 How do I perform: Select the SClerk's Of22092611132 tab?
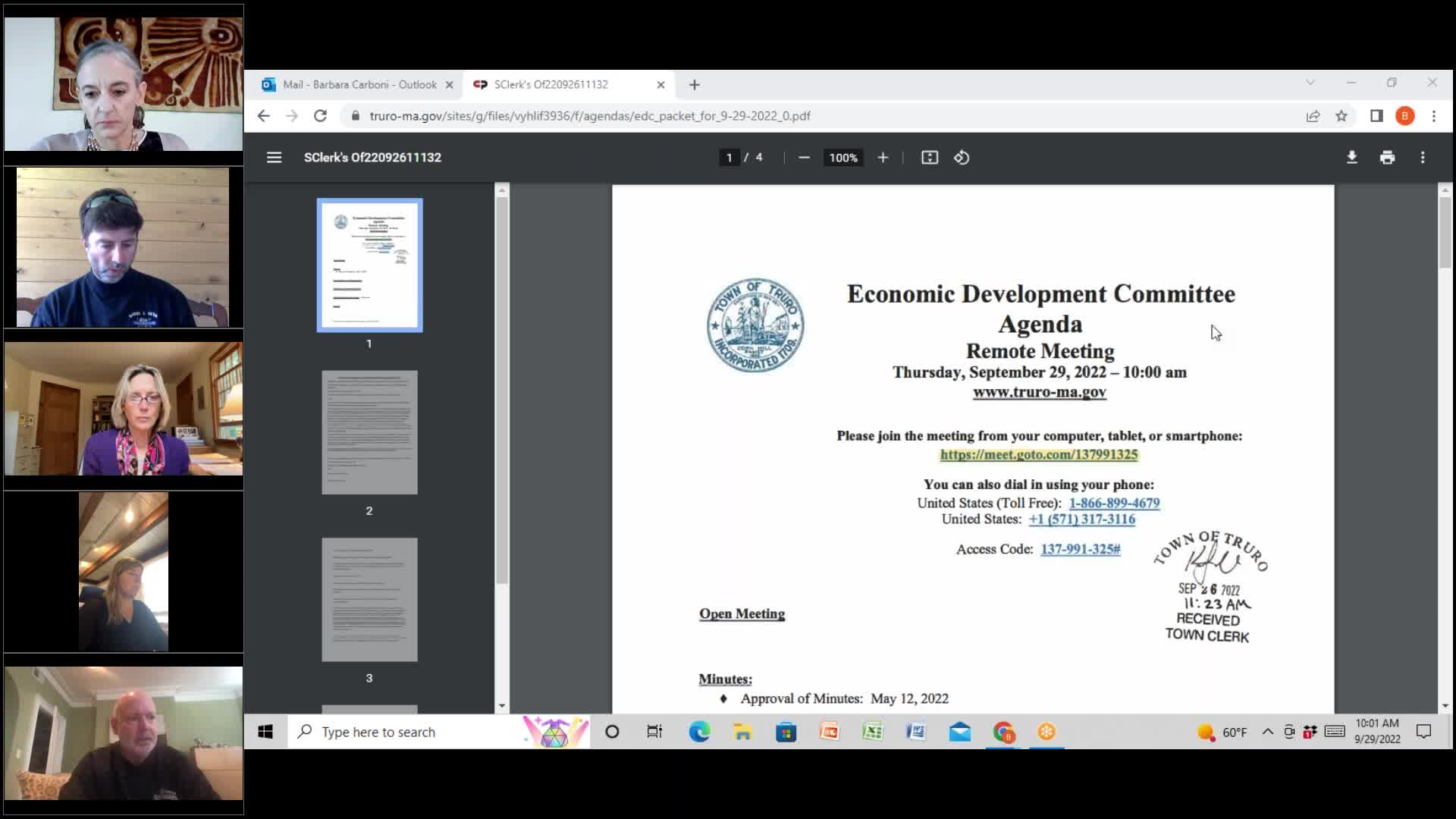[x=561, y=84]
